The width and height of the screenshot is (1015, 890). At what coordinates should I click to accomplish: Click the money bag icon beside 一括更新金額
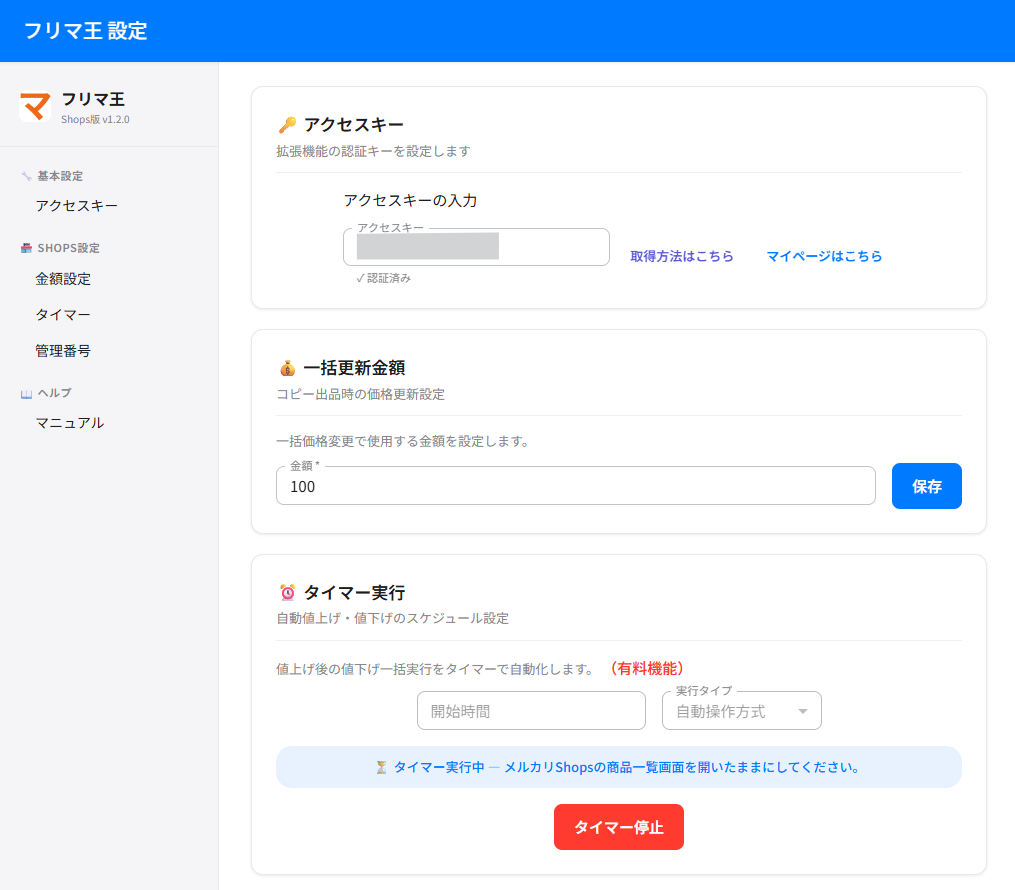coord(287,368)
